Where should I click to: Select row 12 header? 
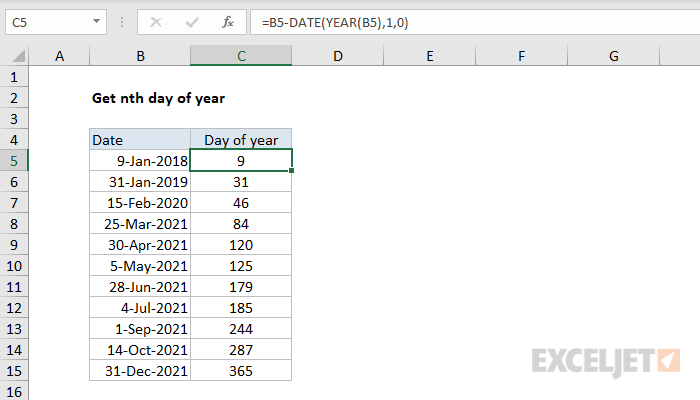point(14,308)
